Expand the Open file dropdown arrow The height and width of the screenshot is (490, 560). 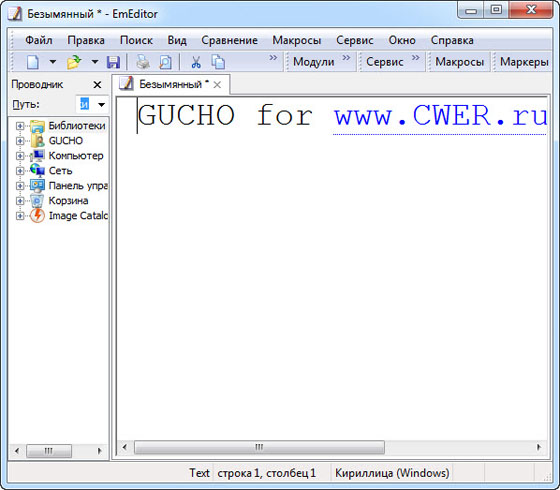(95, 62)
